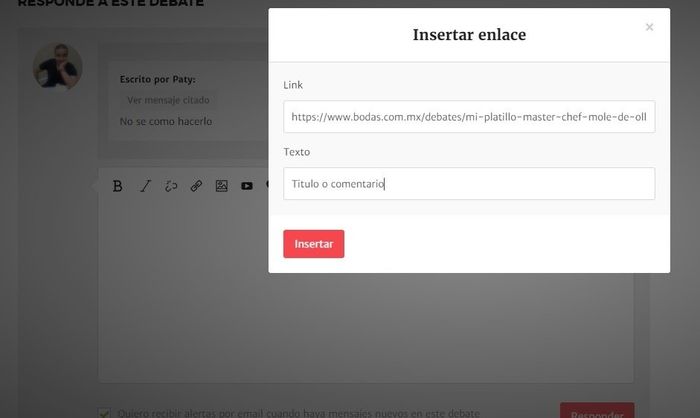This screenshot has height=418, width=700.
Task: Click the Responder button
Action: pos(597,411)
